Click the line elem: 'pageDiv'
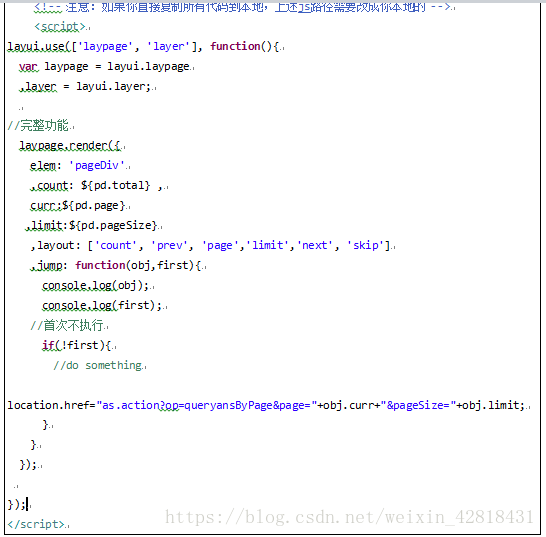 (78, 165)
